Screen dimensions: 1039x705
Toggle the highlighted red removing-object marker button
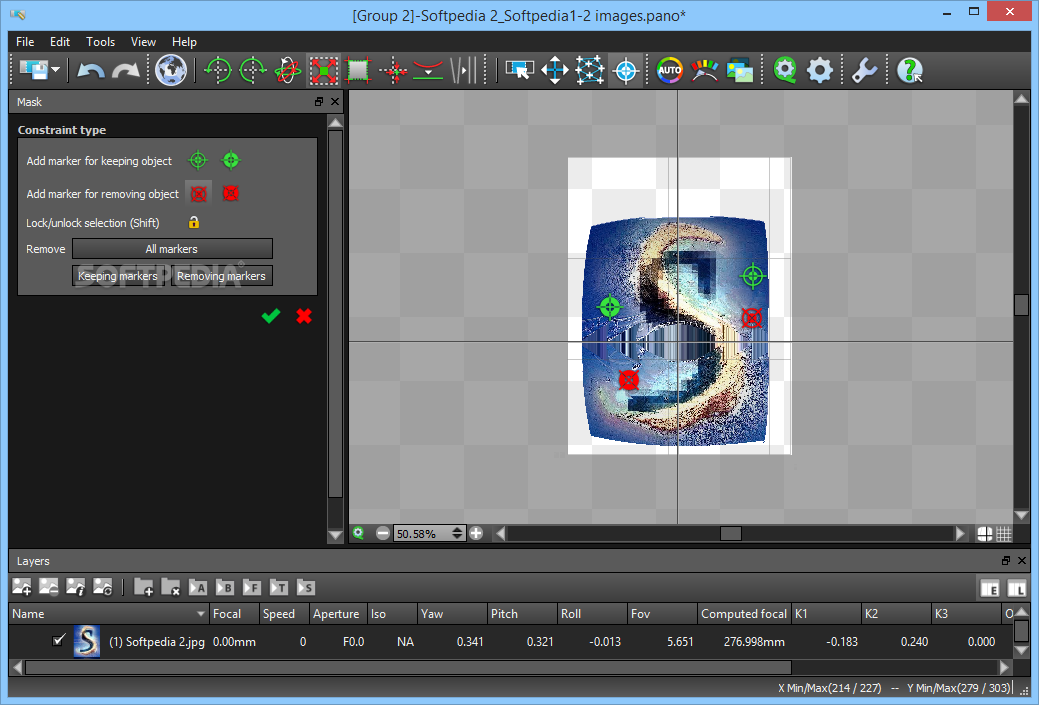[198, 193]
